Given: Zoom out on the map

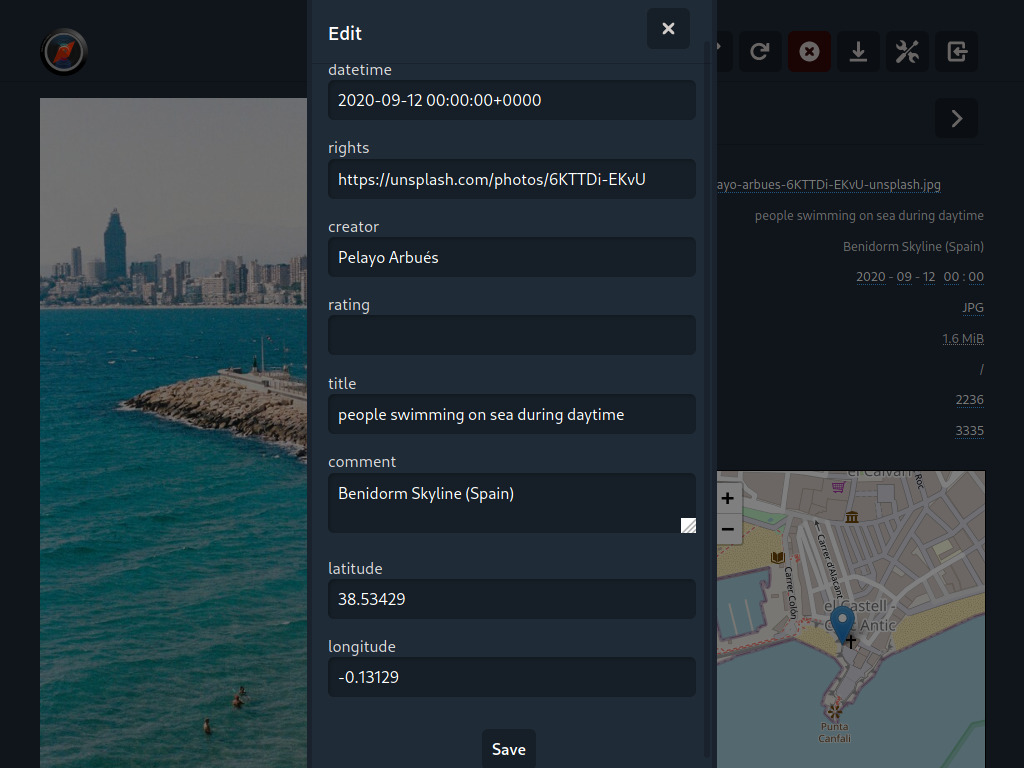Looking at the screenshot, I should pos(728,529).
